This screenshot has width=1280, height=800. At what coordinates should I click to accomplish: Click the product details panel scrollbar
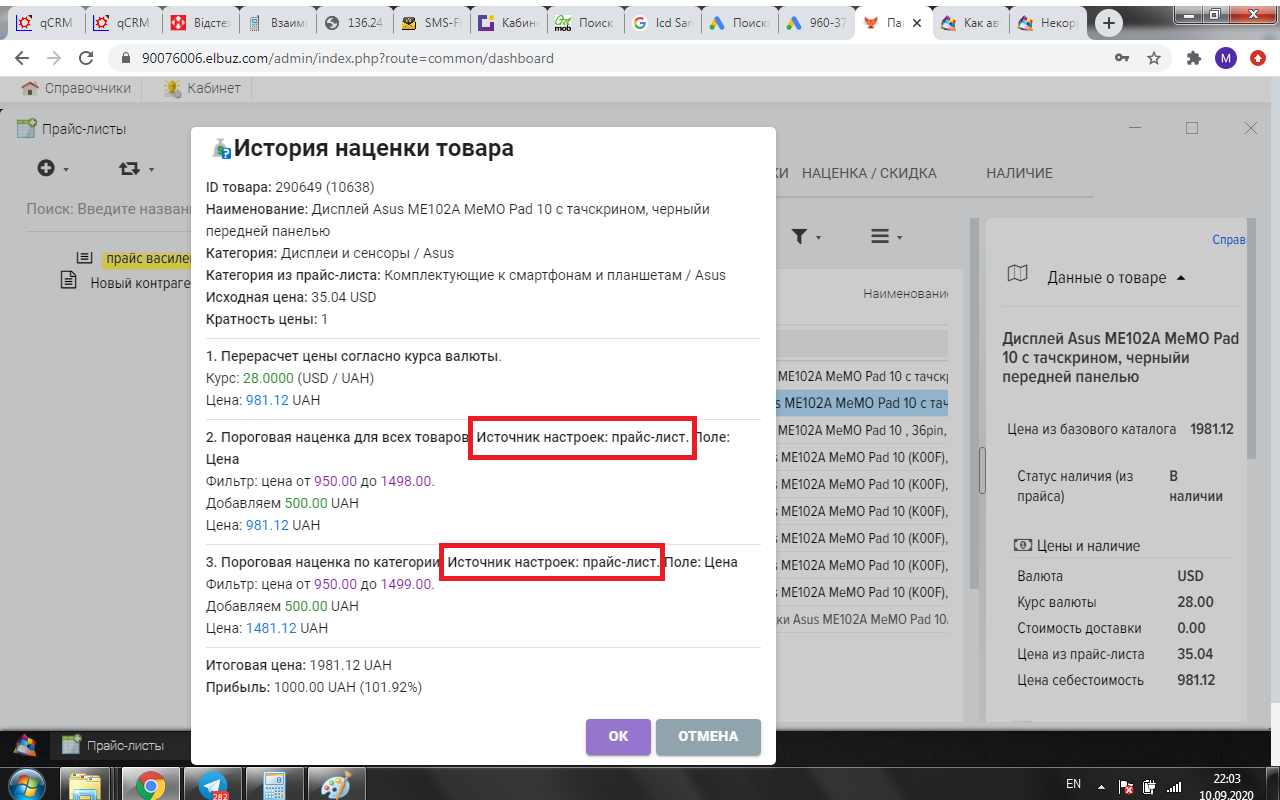pyautogui.click(x=1251, y=340)
